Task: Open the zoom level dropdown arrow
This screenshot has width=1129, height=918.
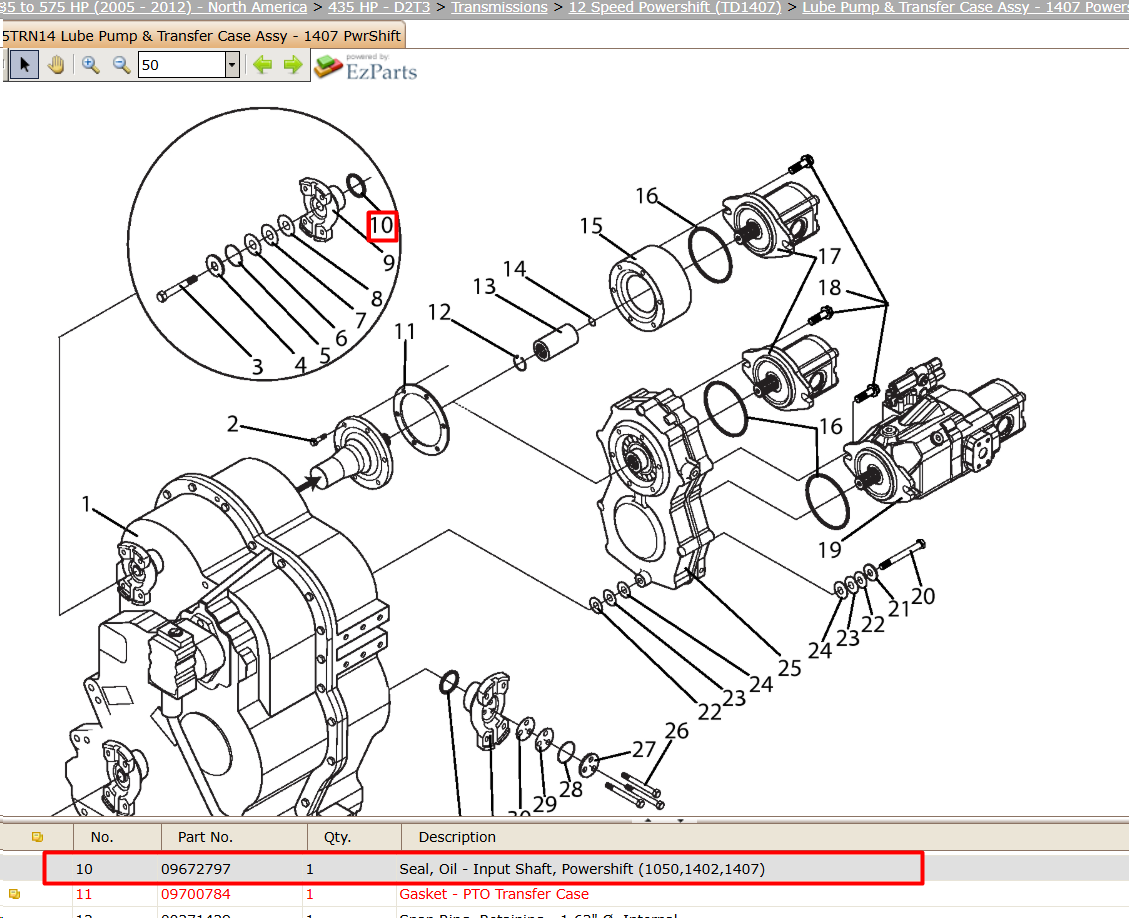Action: pyautogui.click(x=232, y=65)
